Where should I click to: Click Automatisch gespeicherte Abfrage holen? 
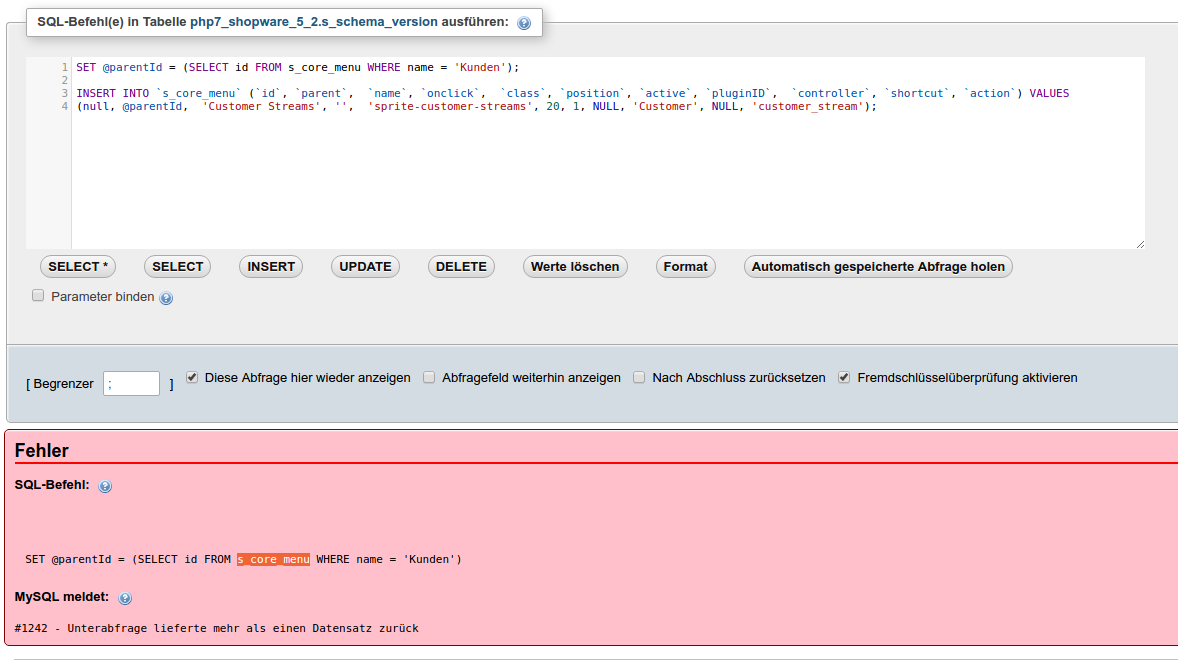(x=878, y=267)
